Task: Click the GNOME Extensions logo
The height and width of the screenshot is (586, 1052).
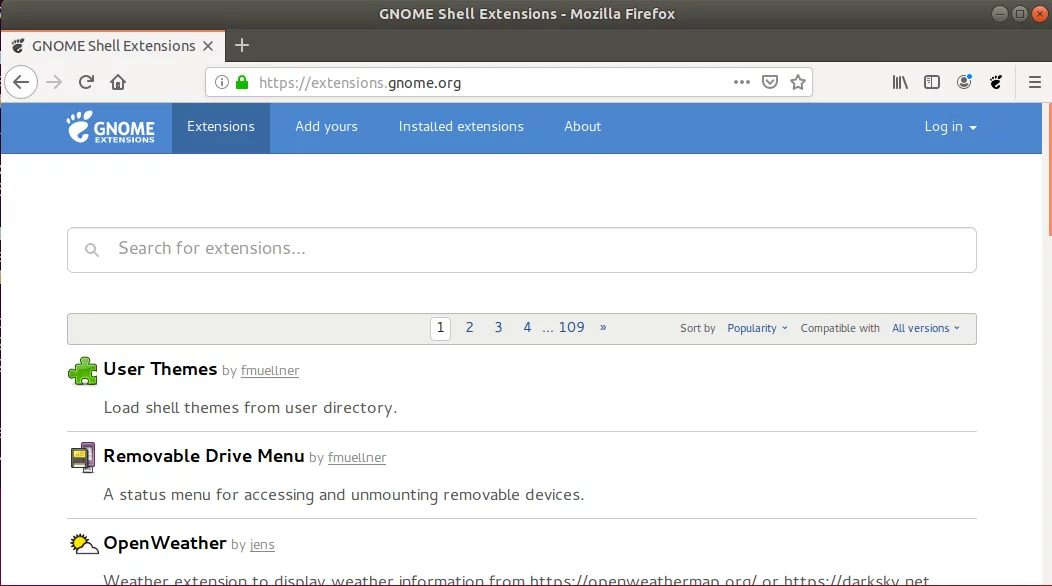Action: coord(111,127)
